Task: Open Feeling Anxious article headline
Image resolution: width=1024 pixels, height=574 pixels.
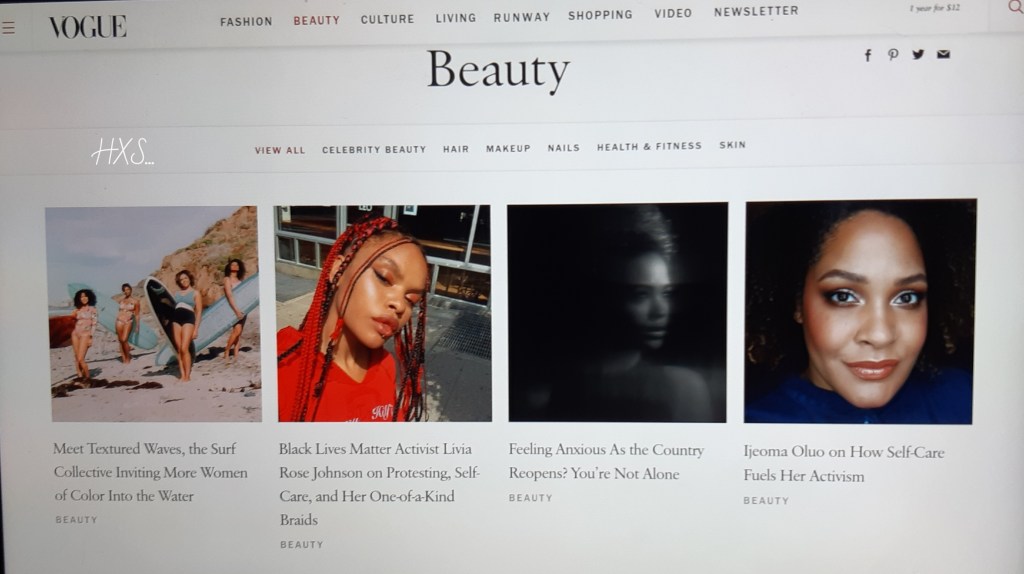Action: click(606, 461)
